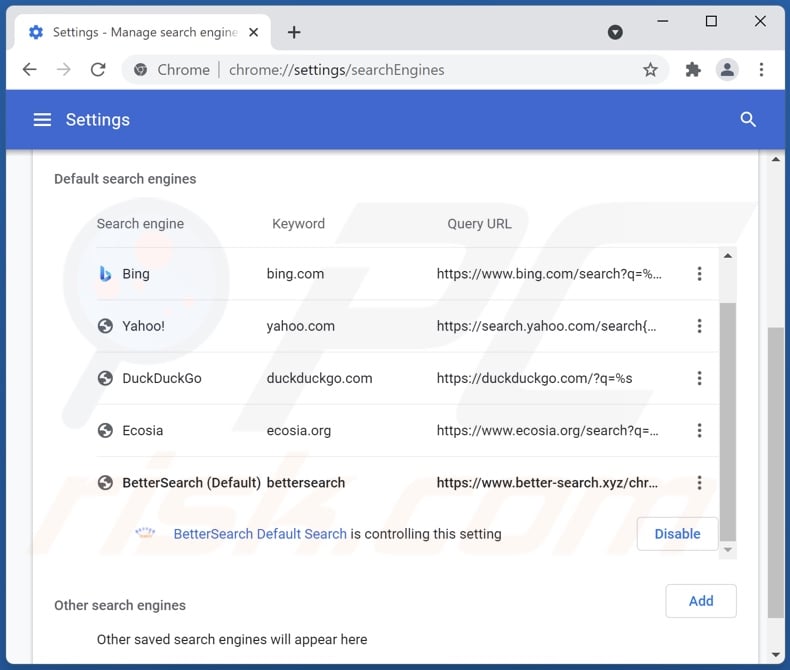Click the Default search engines heading
790x670 pixels.
point(125,179)
